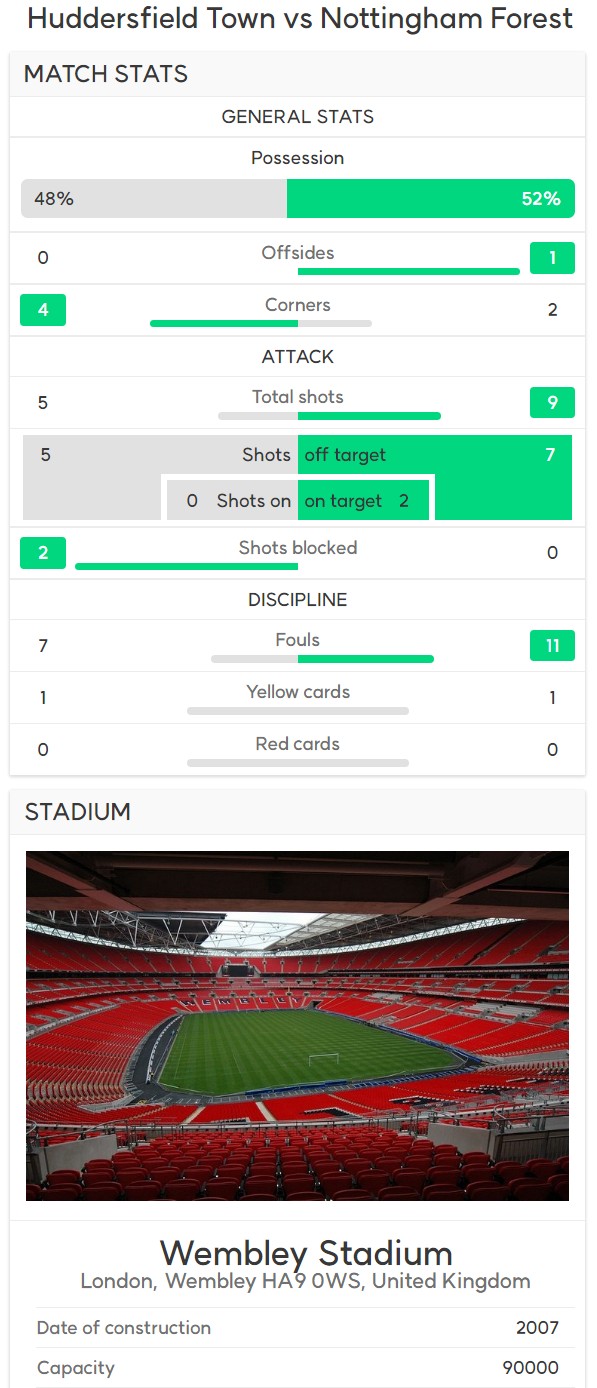Click the Capacity 90000 row
Viewport: 597px width, 1388px height.
pos(298,1368)
